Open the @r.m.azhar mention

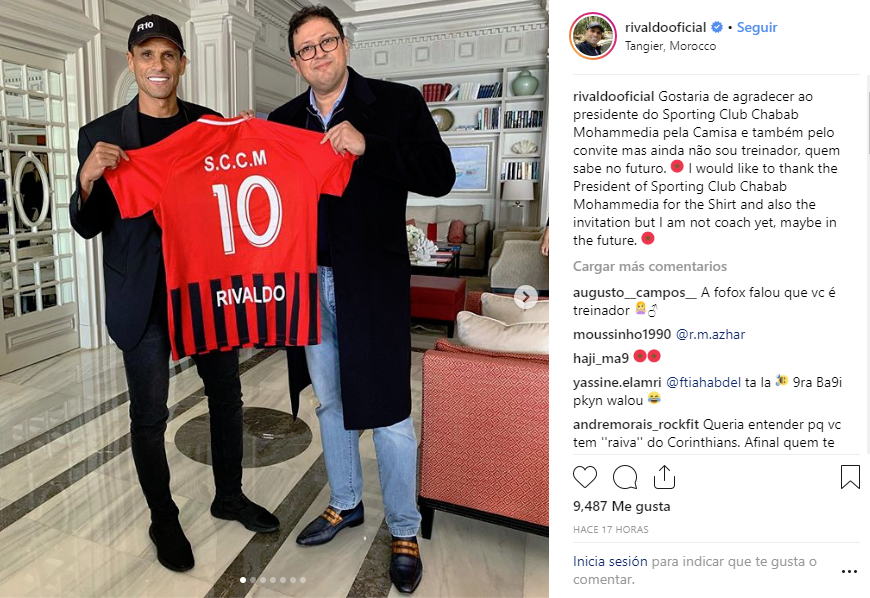pos(710,334)
